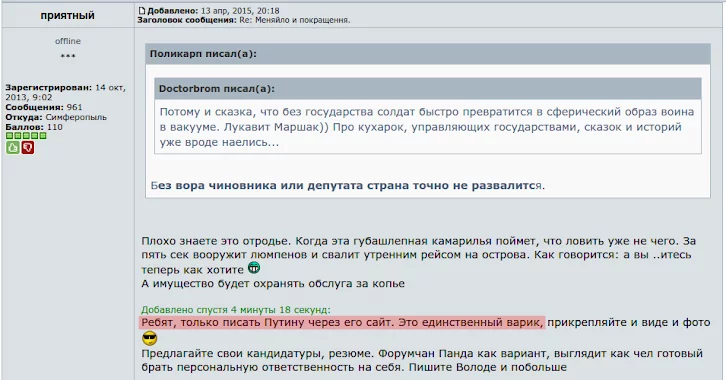Viewport: 726px width, 380px height.
Task: Click the green grinning smiley emoticon
Action: tap(254, 268)
